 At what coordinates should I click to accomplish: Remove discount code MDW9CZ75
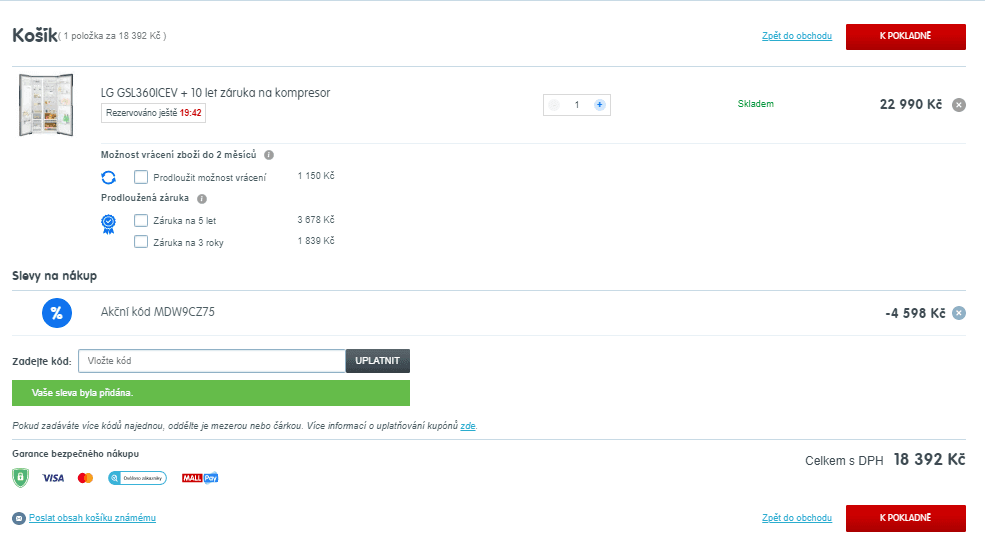[x=959, y=313]
